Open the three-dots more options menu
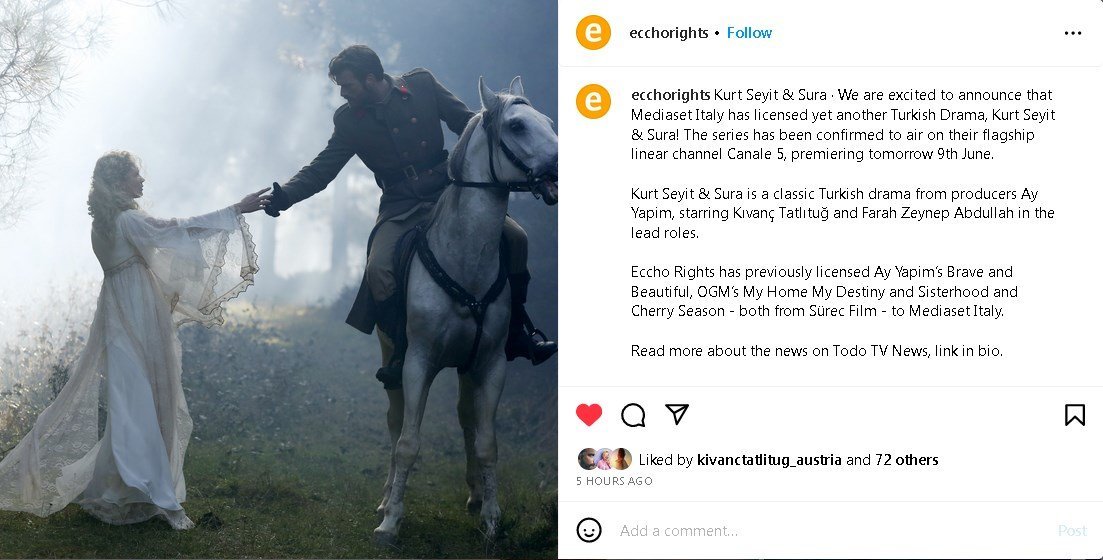1103x560 pixels. [1073, 33]
